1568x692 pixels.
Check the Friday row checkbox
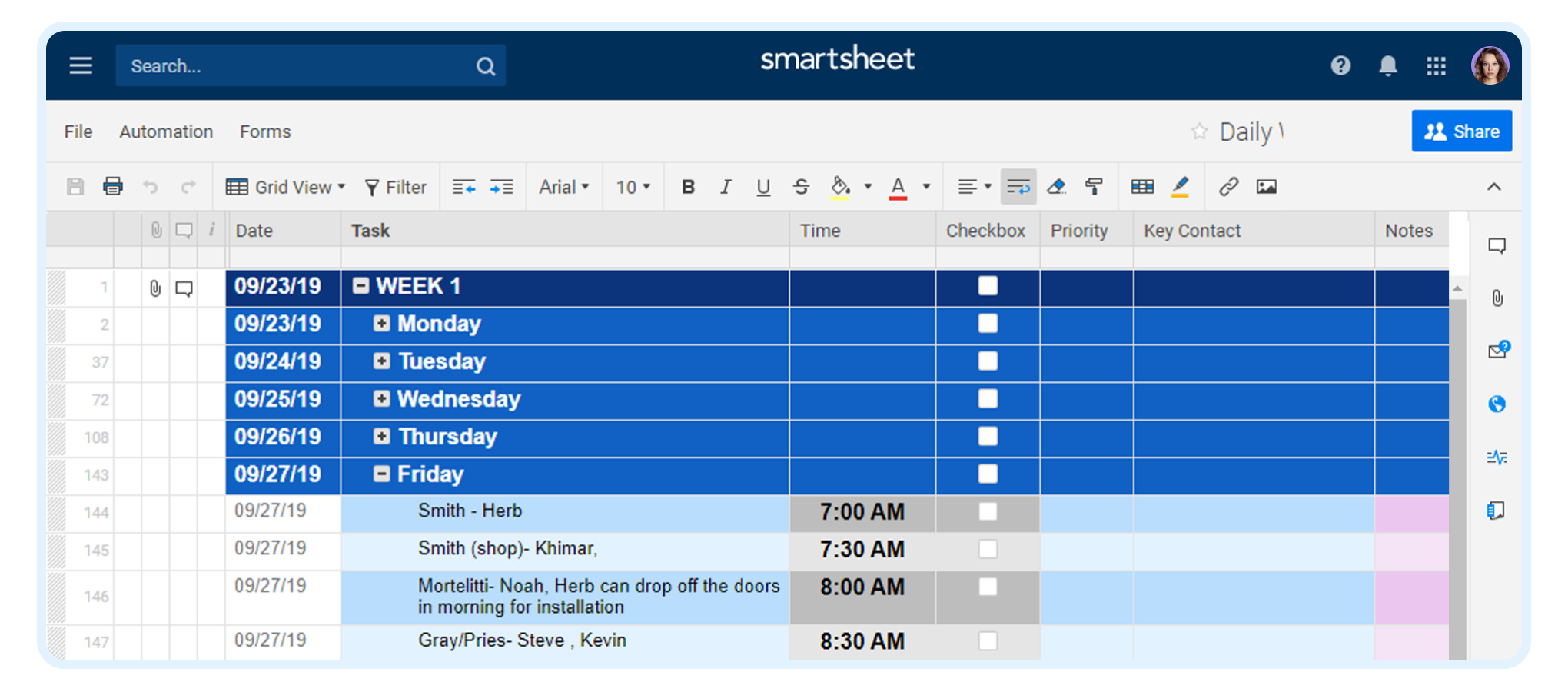point(988,474)
